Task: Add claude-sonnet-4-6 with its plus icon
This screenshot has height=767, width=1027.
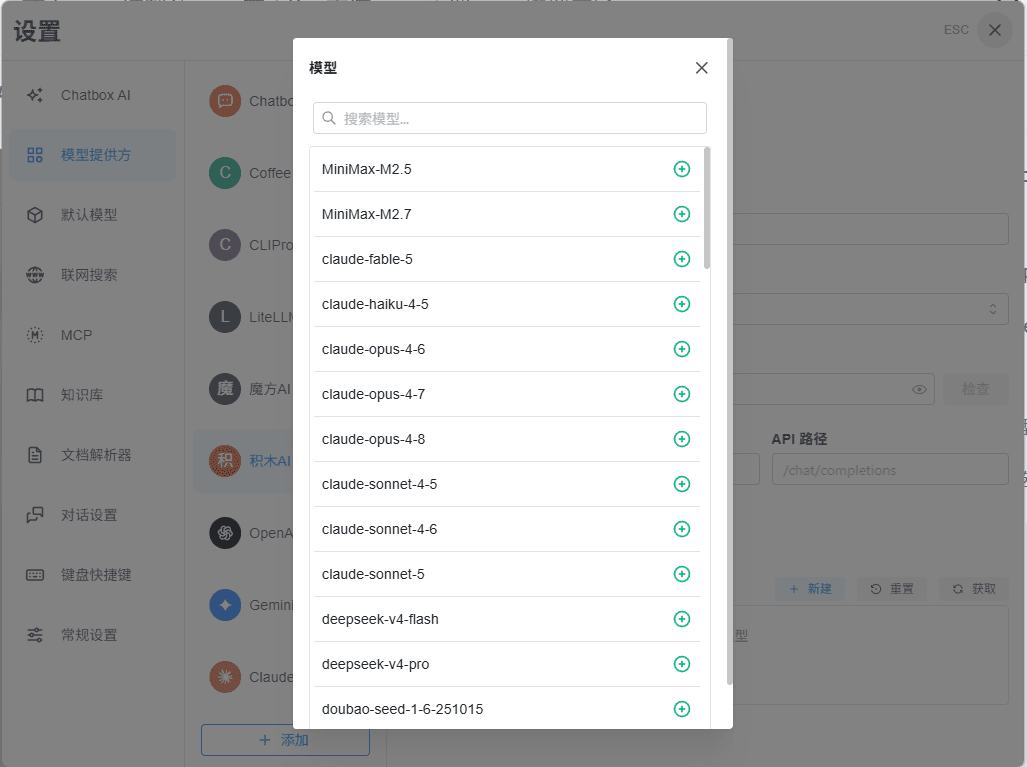Action: pos(682,529)
